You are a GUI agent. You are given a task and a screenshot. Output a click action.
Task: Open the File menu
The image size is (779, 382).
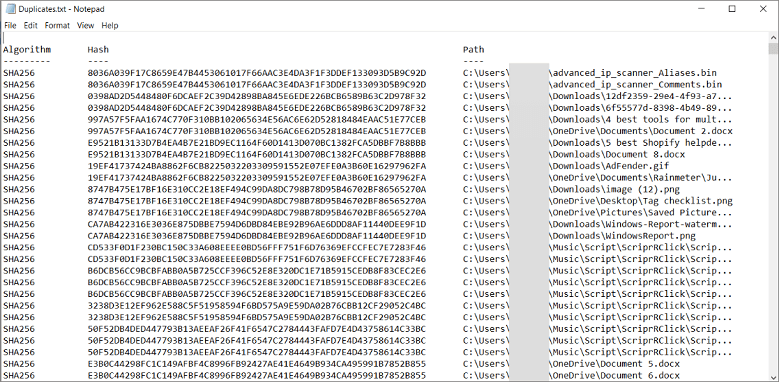pos(10,25)
